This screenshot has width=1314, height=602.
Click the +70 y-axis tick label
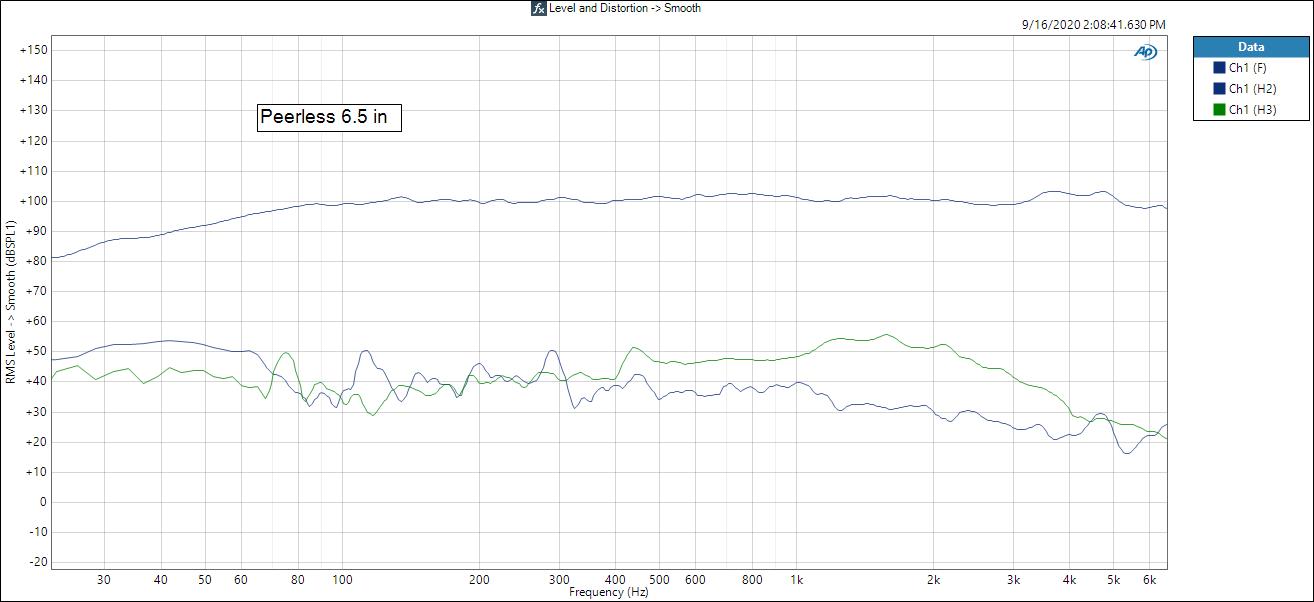coord(36,291)
